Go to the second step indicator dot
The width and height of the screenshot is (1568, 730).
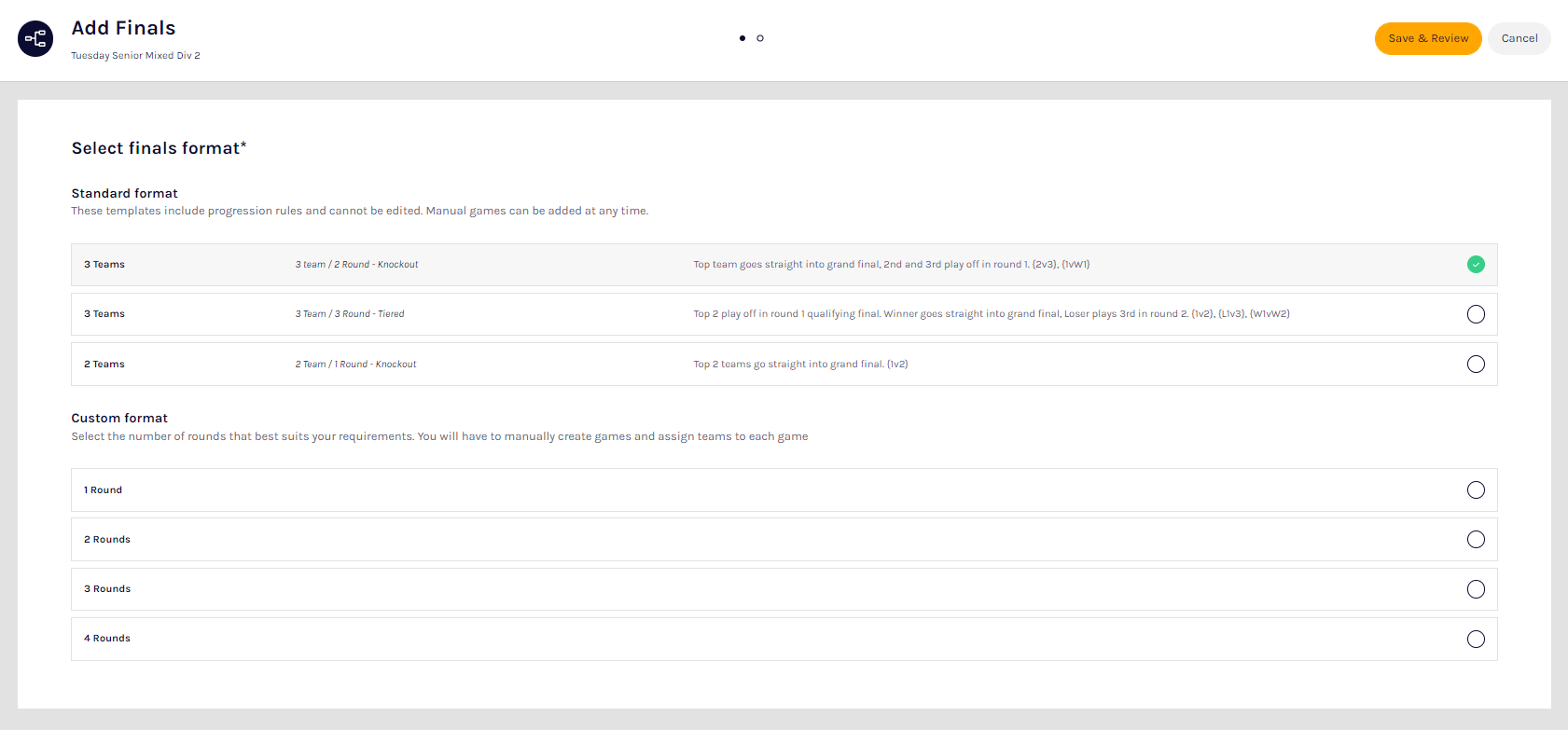tap(760, 38)
